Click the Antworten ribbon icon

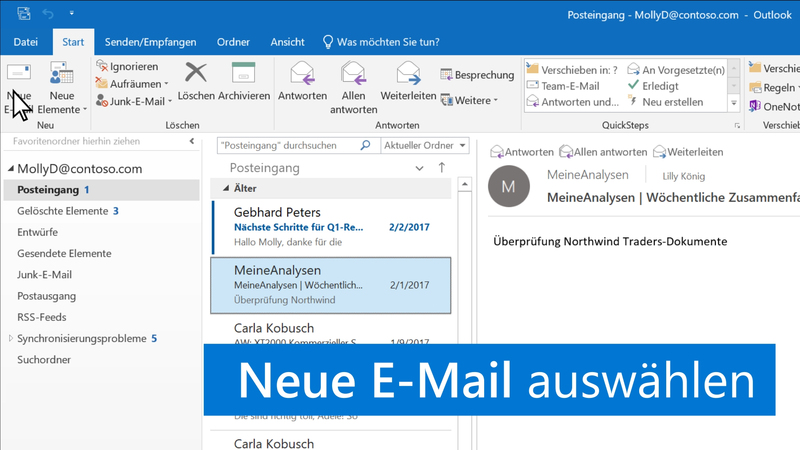pyautogui.click(x=302, y=73)
